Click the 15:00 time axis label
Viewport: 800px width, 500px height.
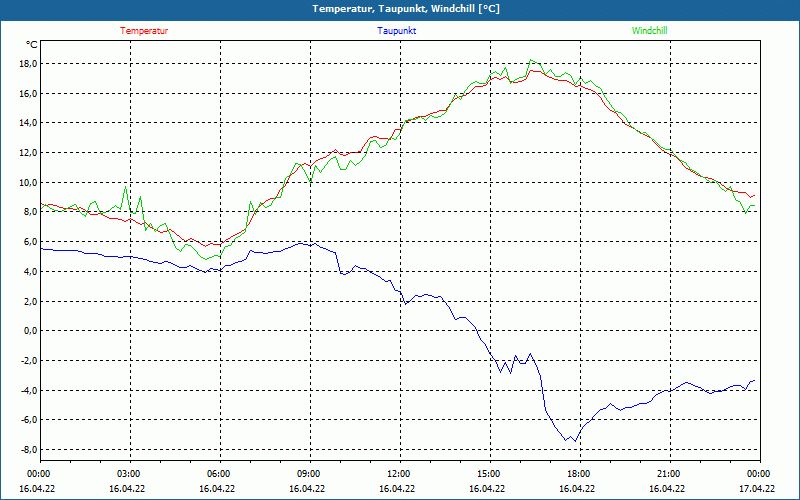488,473
